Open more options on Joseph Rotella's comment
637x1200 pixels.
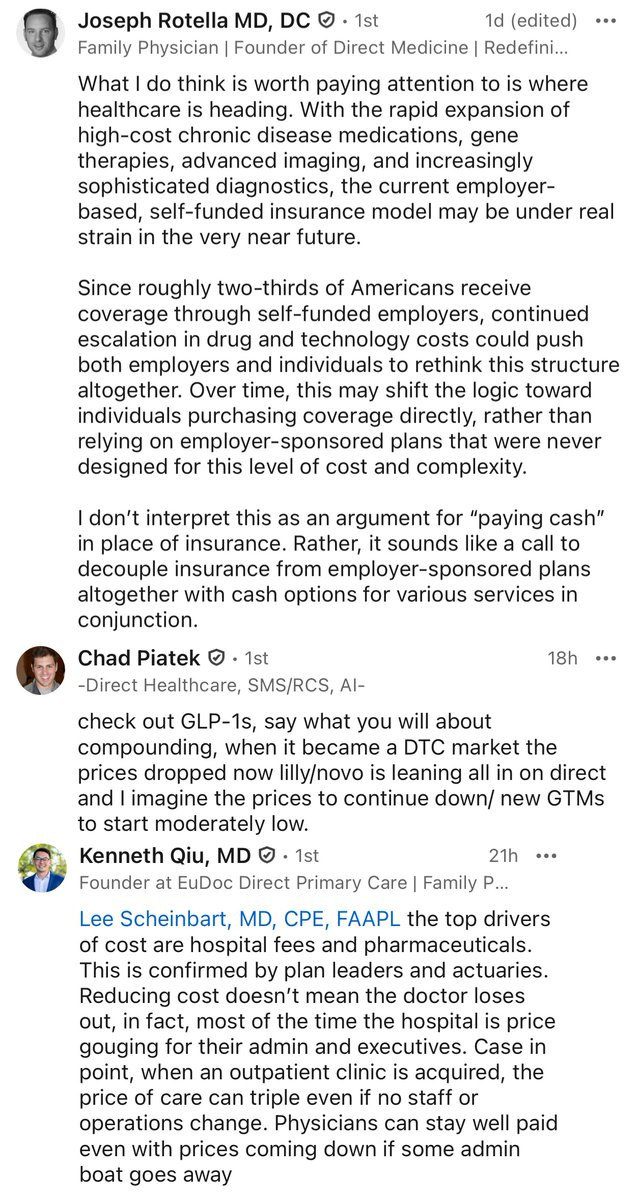click(606, 20)
